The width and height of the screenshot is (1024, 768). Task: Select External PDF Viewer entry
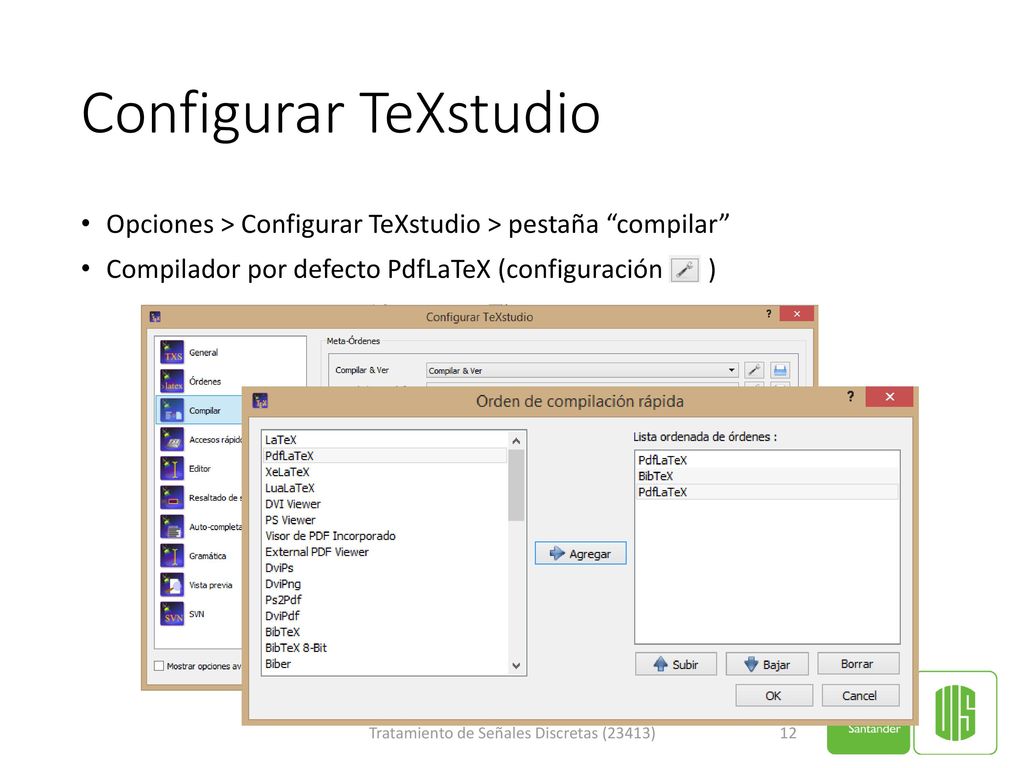click(x=385, y=552)
